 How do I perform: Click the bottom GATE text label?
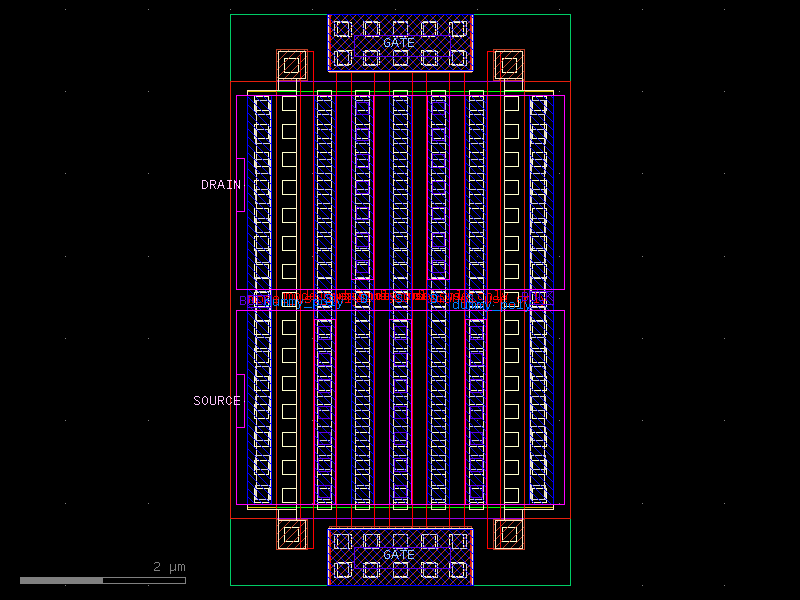click(399, 553)
